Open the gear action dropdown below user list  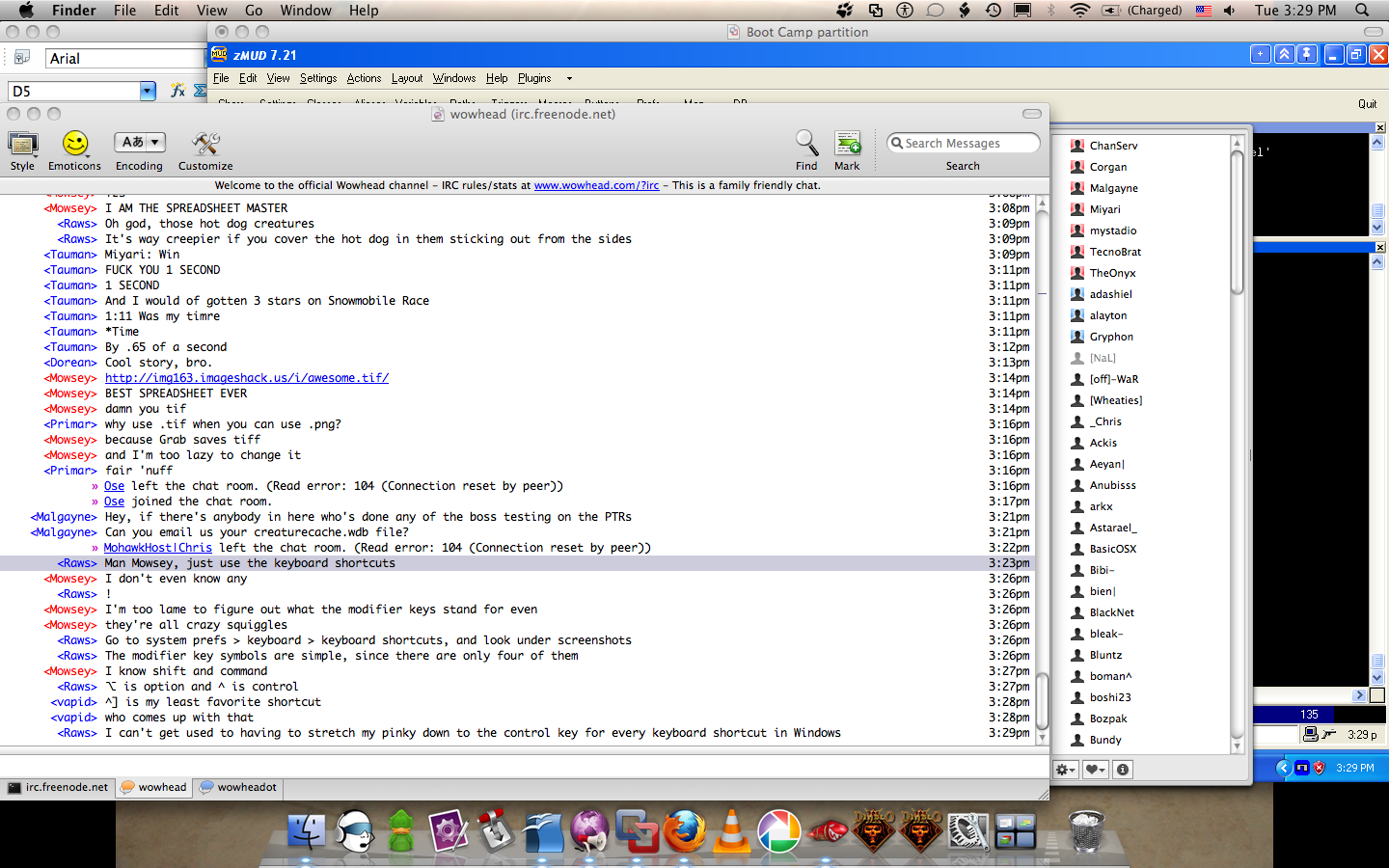(x=1065, y=770)
